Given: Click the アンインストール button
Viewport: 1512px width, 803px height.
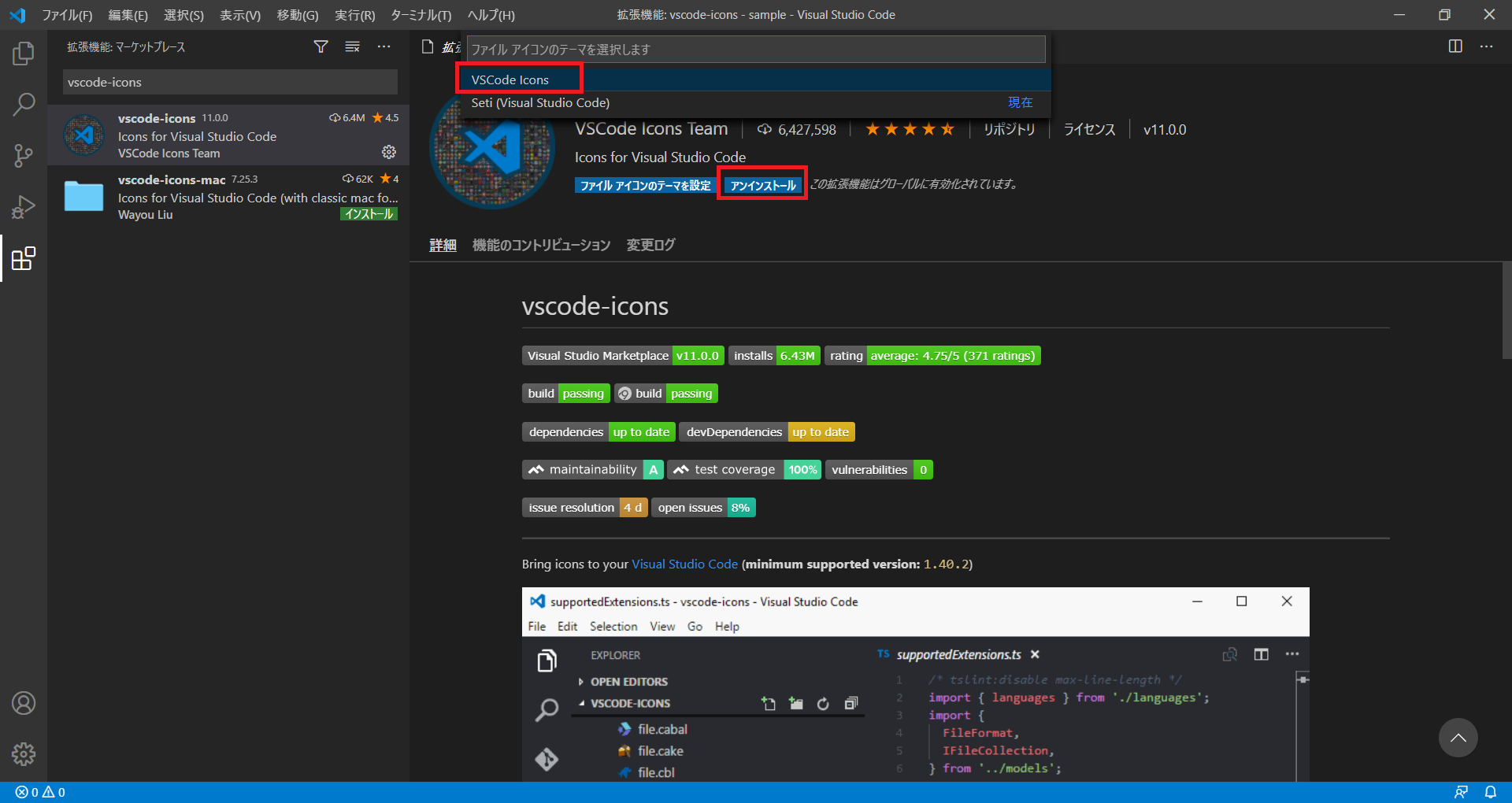Looking at the screenshot, I should click(x=763, y=185).
